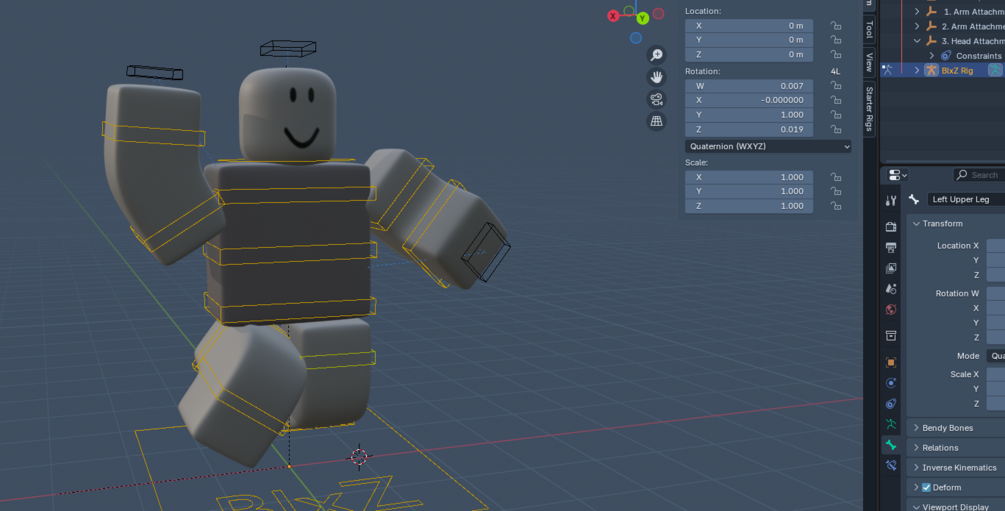Toggle the Scale X lock
This screenshot has height=511, width=1005.
[836, 177]
